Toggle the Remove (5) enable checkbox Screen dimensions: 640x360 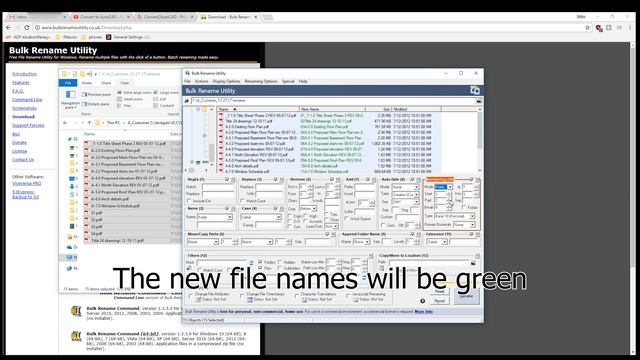(331, 180)
